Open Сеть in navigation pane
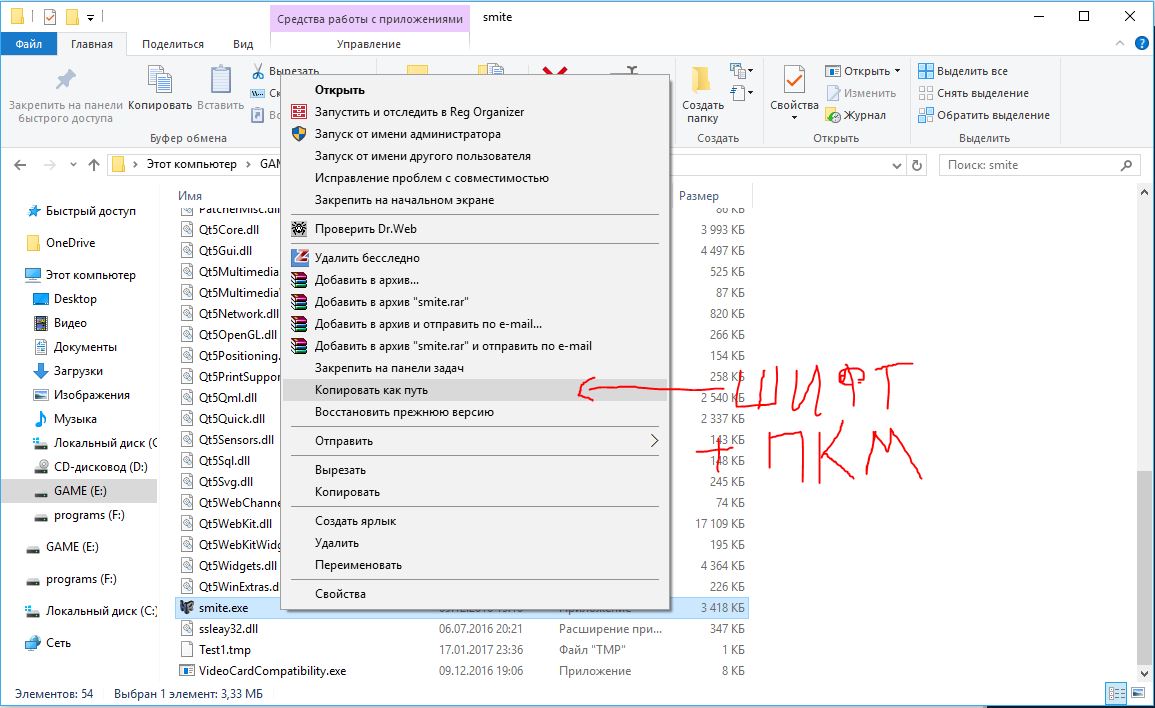The height and width of the screenshot is (708, 1155). [58, 642]
